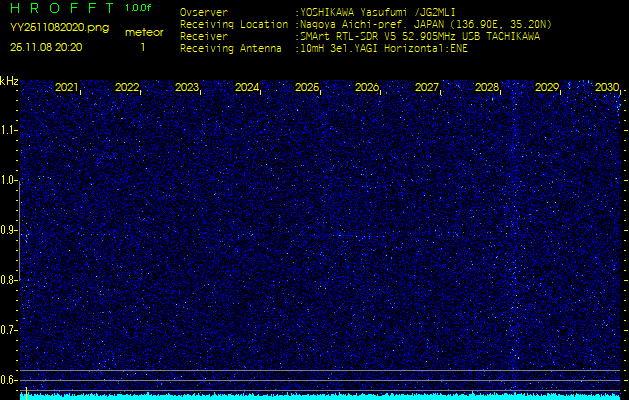This screenshot has height=400, width=629.
Task: Click the 2029 time marker
Action: pyautogui.click(x=547, y=88)
